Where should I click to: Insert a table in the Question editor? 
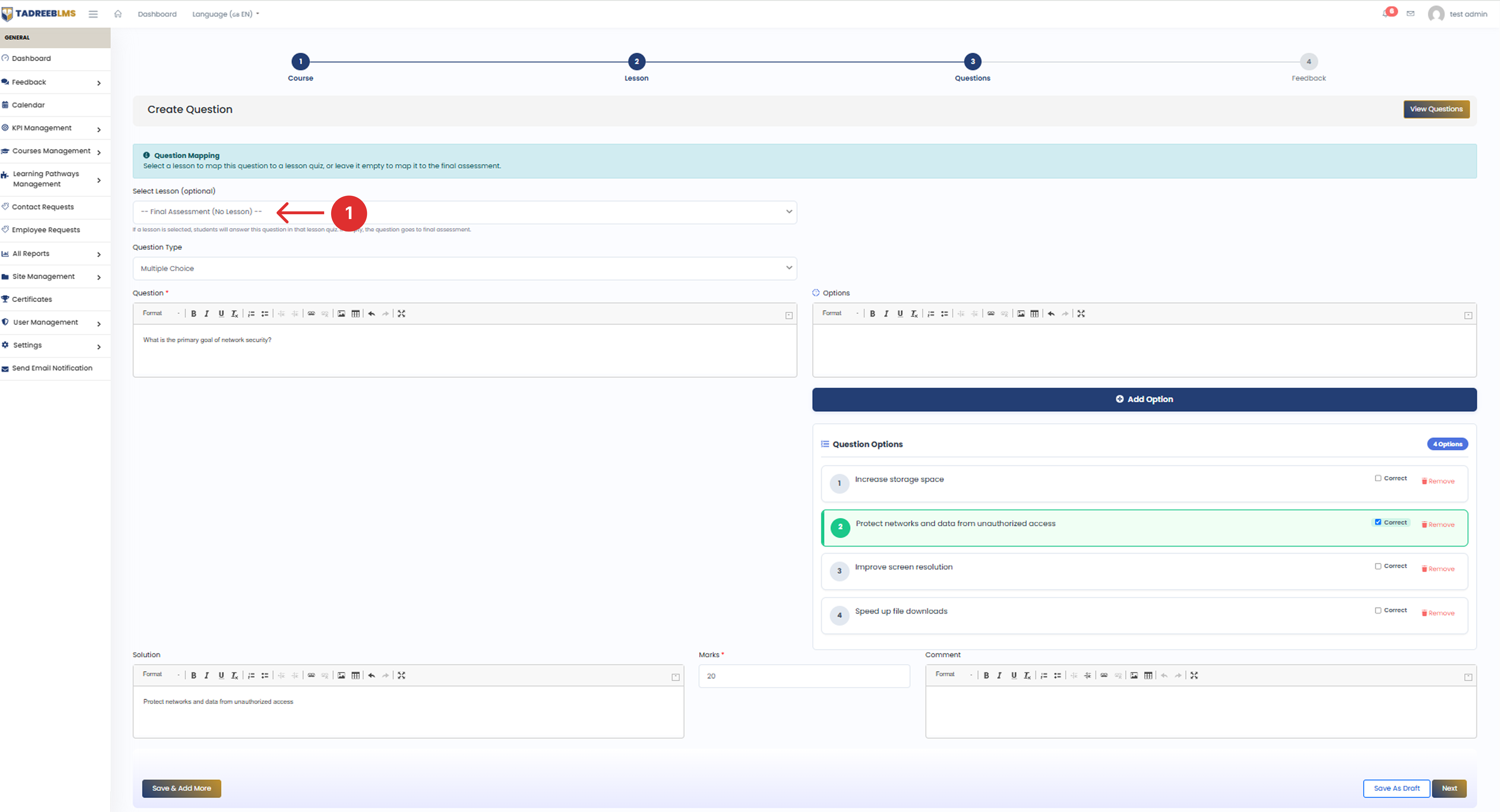355,314
